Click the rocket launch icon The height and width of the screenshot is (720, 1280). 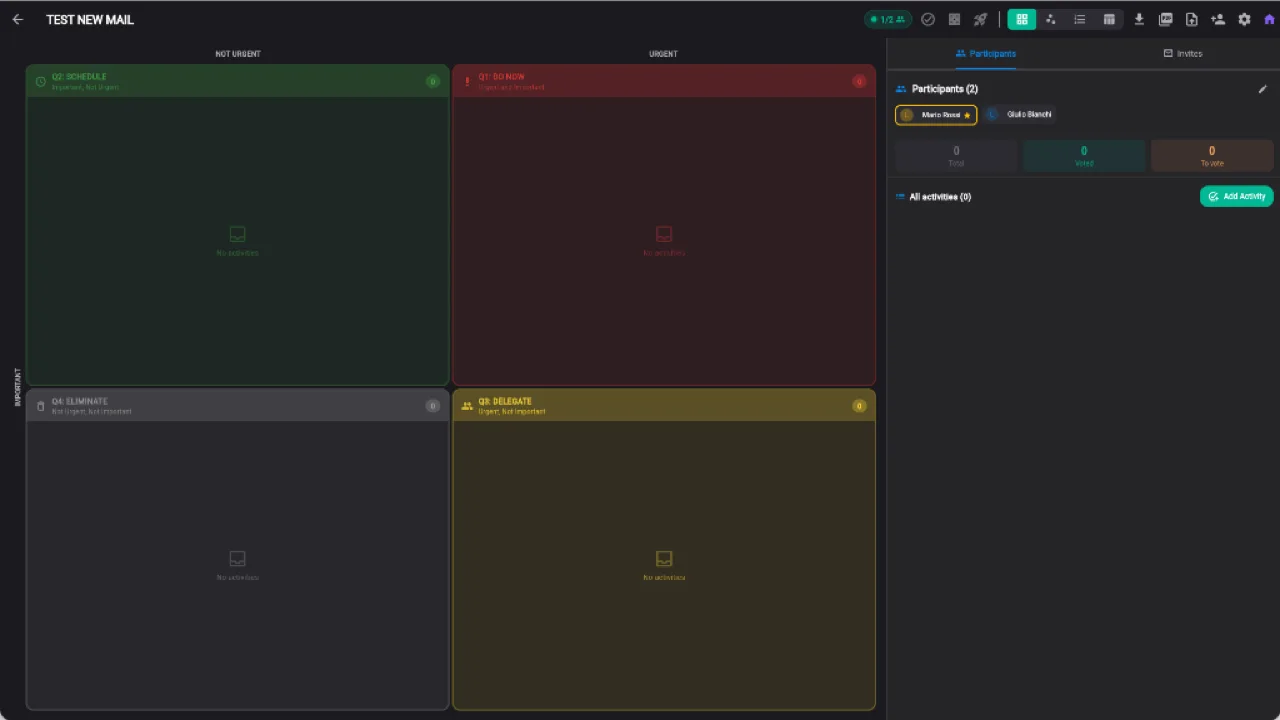click(x=980, y=19)
